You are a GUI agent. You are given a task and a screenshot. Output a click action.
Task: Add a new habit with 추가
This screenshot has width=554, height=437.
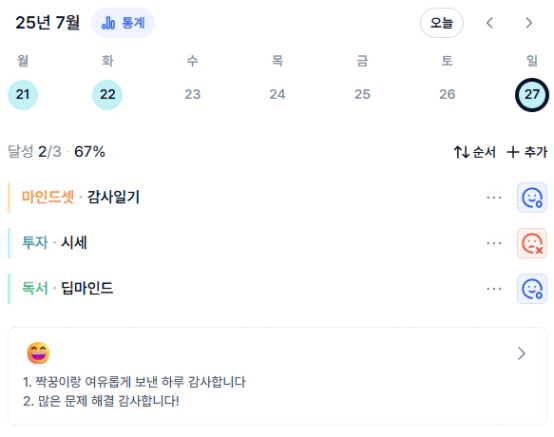point(527,152)
